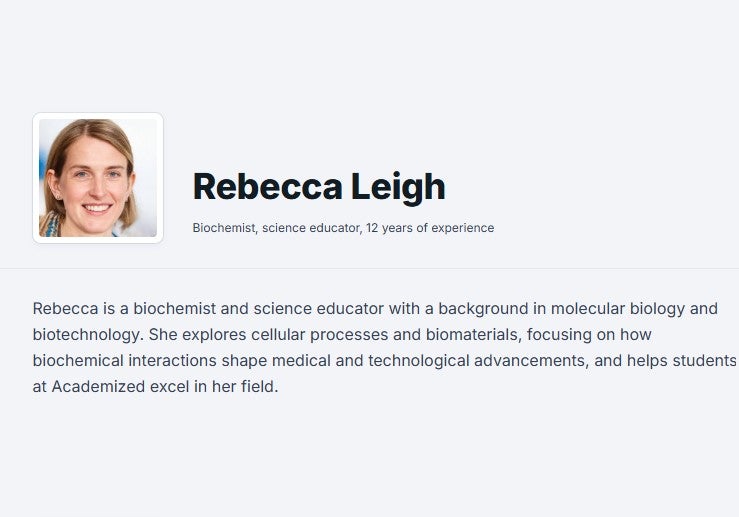Click the 12 years of experience text

[x=430, y=228]
